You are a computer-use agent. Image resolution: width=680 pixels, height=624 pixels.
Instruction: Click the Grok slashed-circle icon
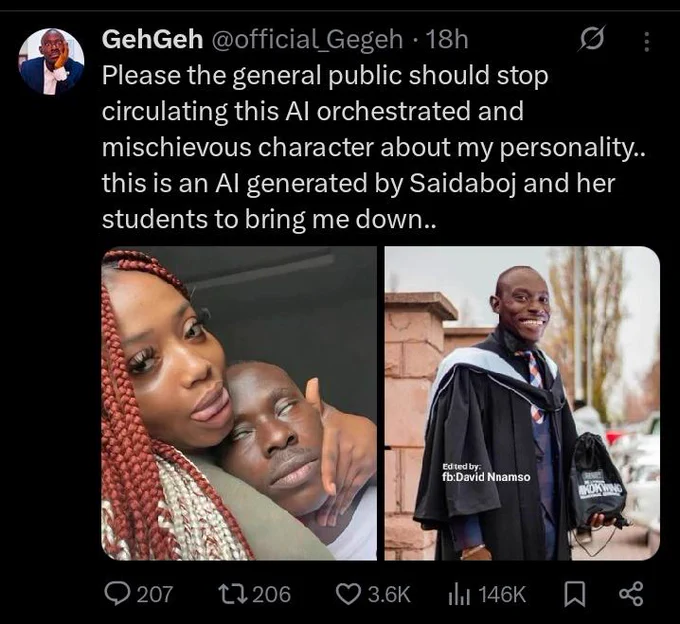pos(591,39)
